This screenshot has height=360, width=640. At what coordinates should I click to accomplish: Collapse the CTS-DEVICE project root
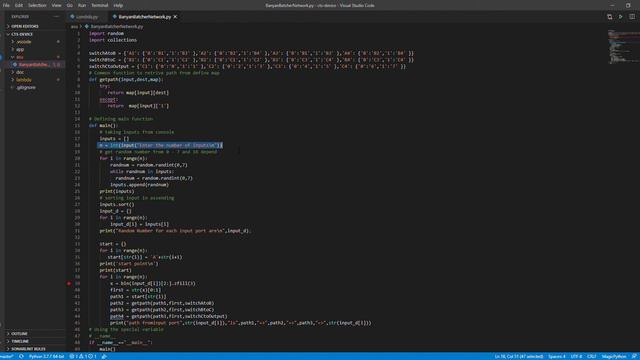[x=22, y=34]
